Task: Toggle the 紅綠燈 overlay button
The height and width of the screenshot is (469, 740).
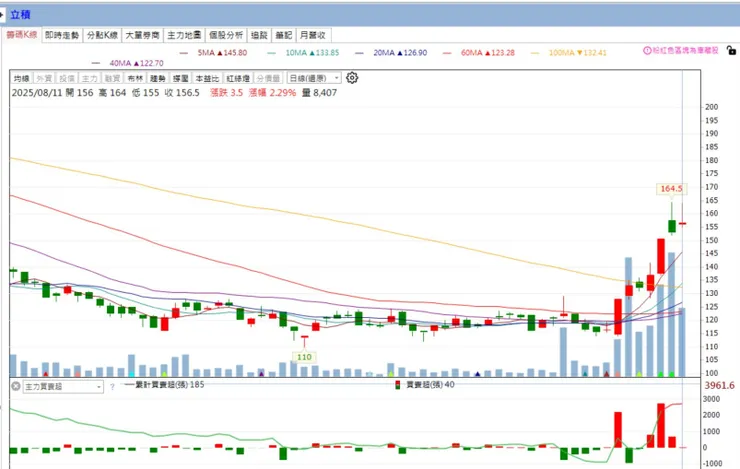Action: coord(238,78)
